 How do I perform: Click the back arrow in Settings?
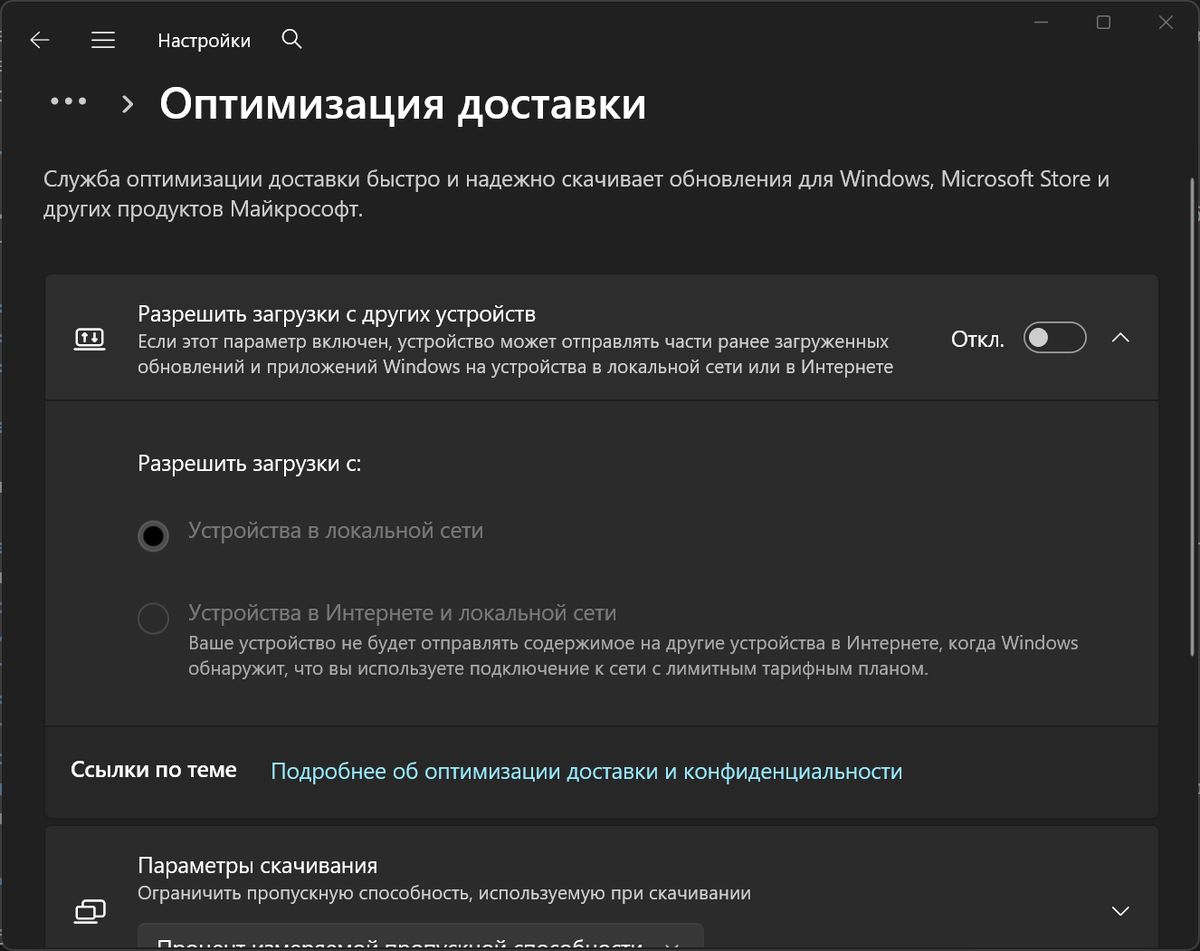point(38,39)
